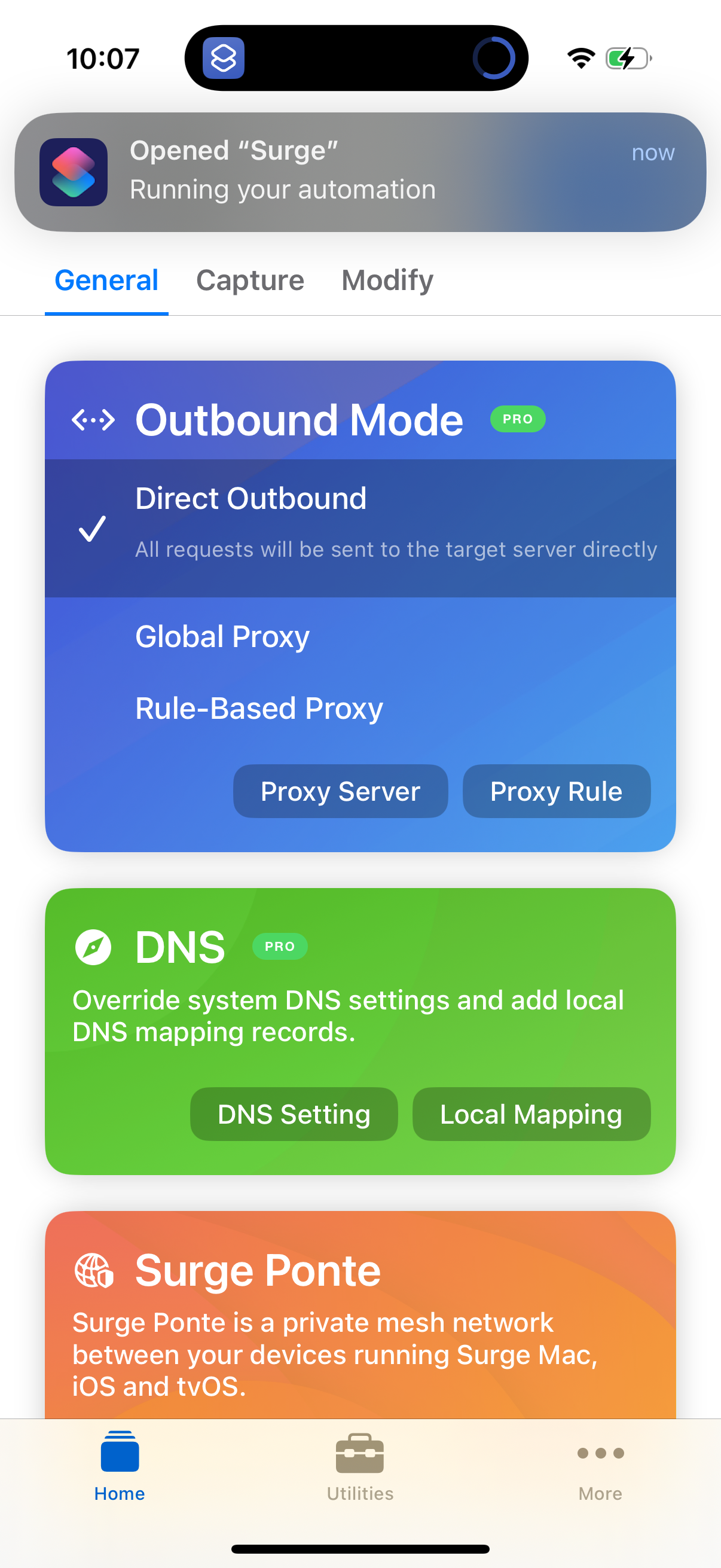The height and width of the screenshot is (1568, 721).
Task: Switch to the General tab
Action: point(106,280)
